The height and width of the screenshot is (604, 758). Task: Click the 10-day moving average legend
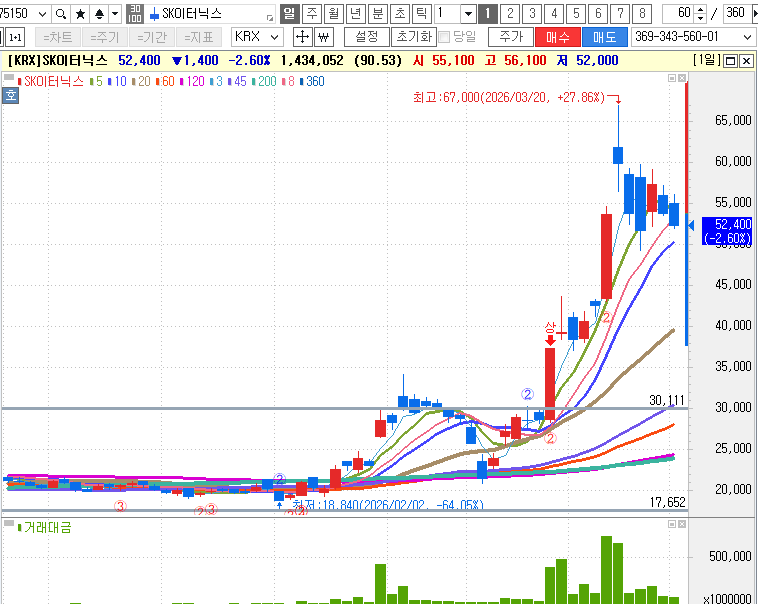pyautogui.click(x=117, y=82)
